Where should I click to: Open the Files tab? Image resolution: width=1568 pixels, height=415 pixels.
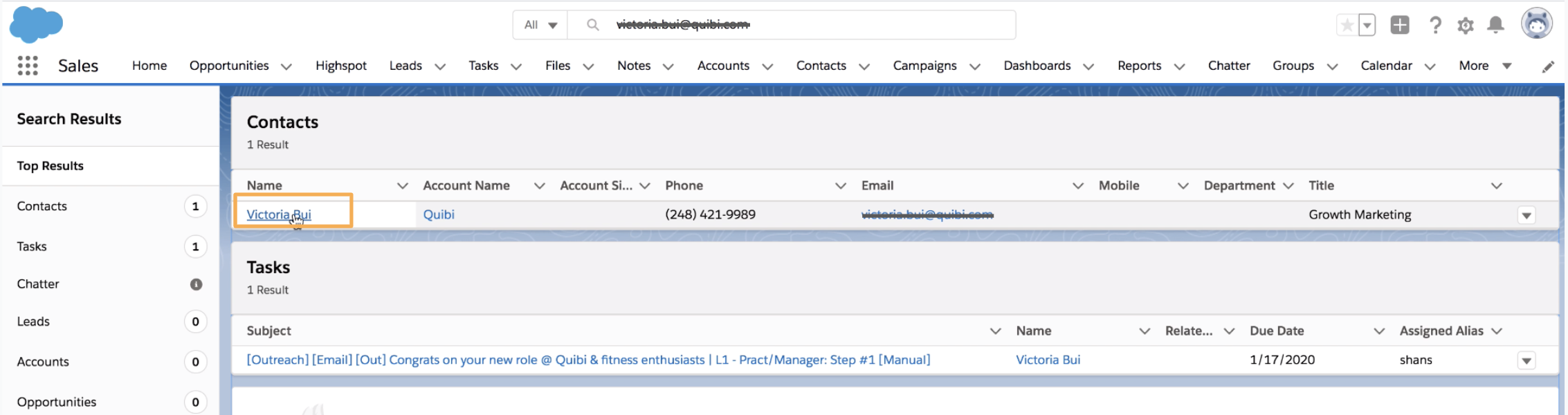[558, 66]
